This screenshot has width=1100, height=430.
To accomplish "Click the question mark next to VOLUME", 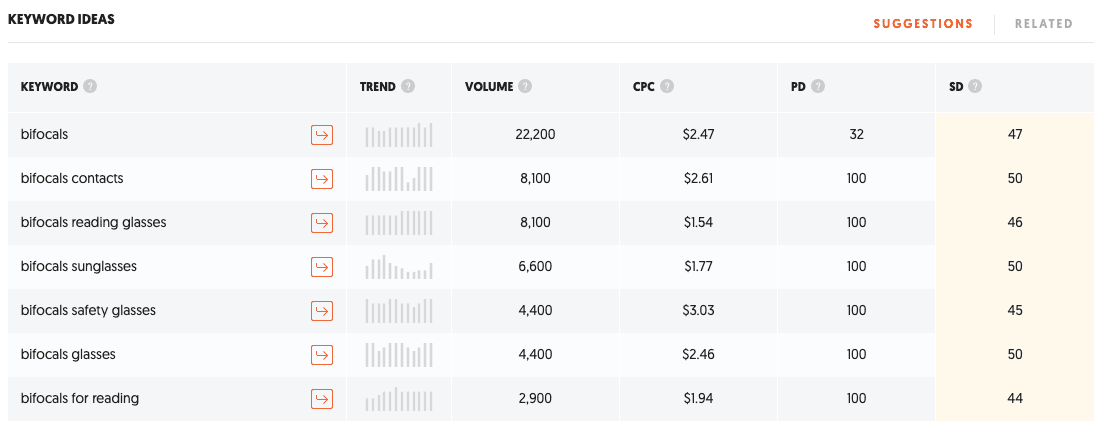I will 525,87.
